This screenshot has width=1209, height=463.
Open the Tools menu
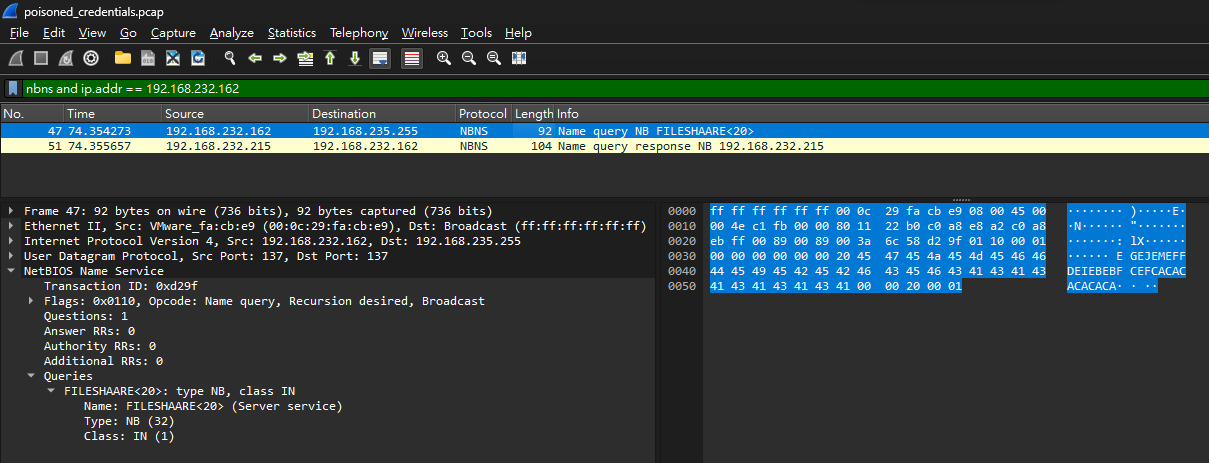pyautogui.click(x=476, y=33)
